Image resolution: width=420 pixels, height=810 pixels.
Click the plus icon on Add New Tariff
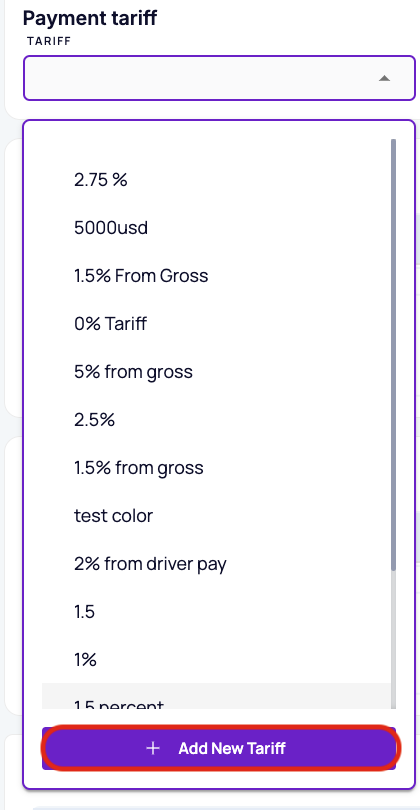coord(153,748)
